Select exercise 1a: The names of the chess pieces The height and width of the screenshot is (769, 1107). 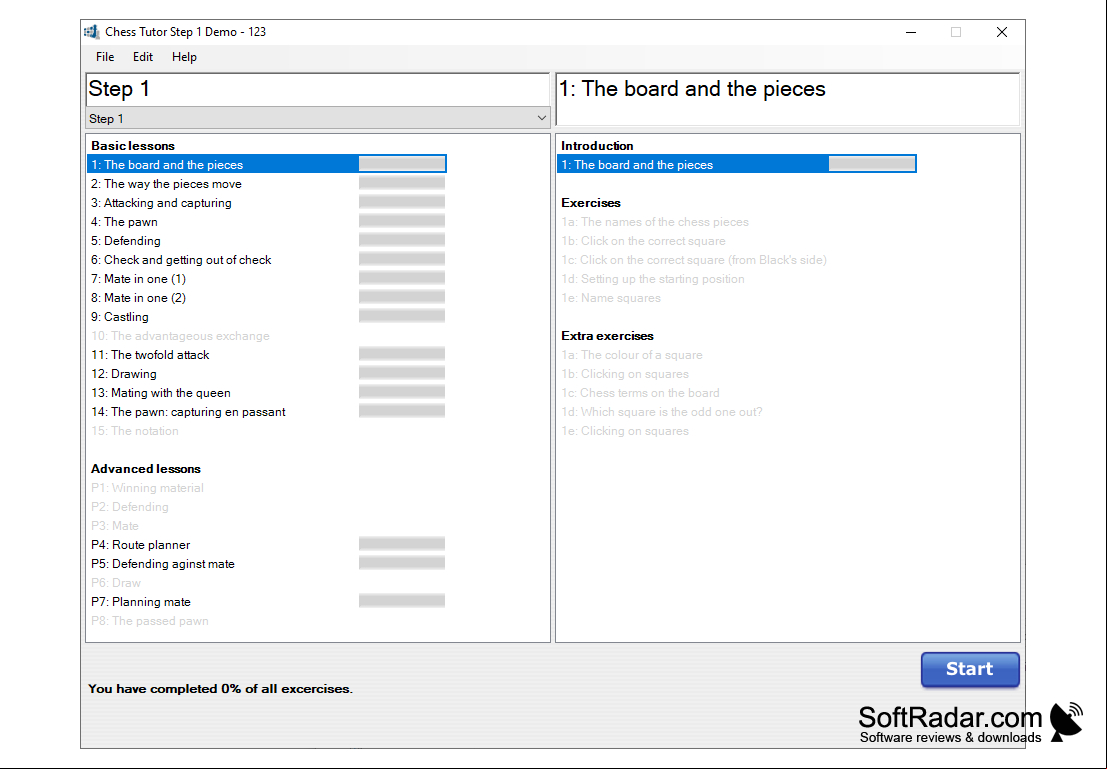pyautogui.click(x=655, y=222)
